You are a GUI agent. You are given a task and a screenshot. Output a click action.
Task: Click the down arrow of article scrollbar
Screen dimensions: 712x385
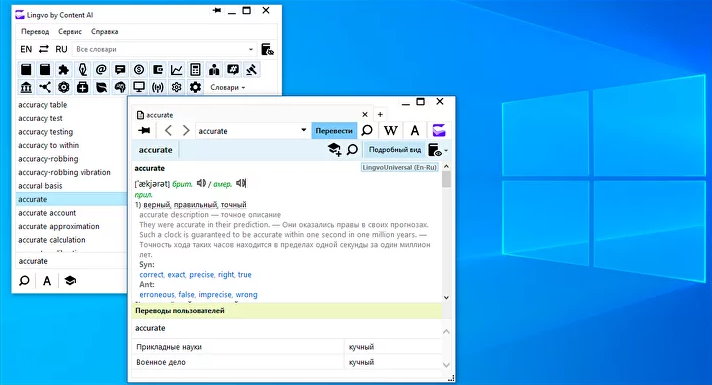(x=446, y=297)
